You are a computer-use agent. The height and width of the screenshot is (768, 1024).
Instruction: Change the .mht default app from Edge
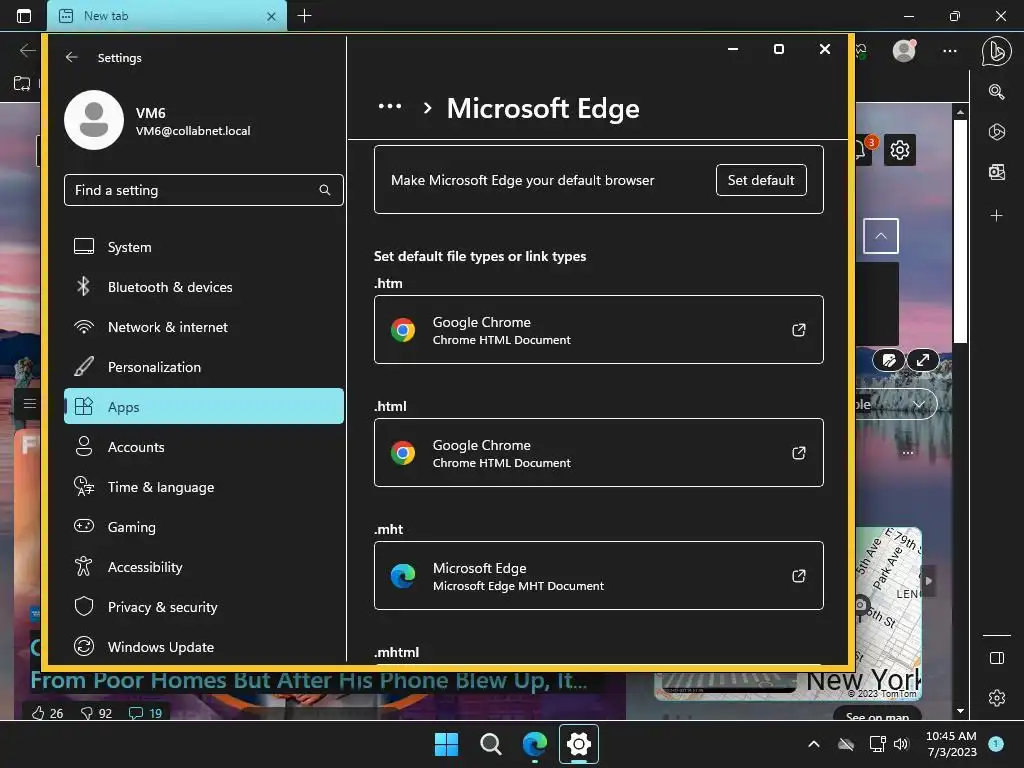(x=598, y=575)
